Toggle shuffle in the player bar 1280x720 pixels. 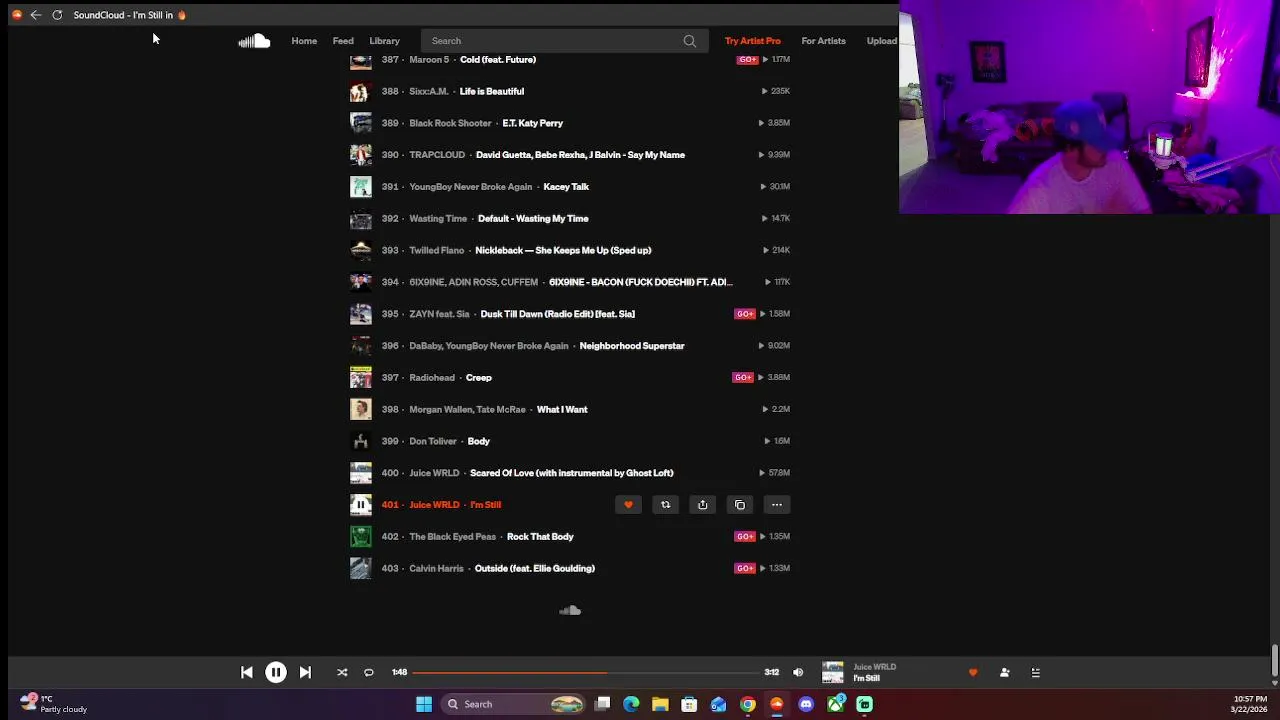click(342, 673)
